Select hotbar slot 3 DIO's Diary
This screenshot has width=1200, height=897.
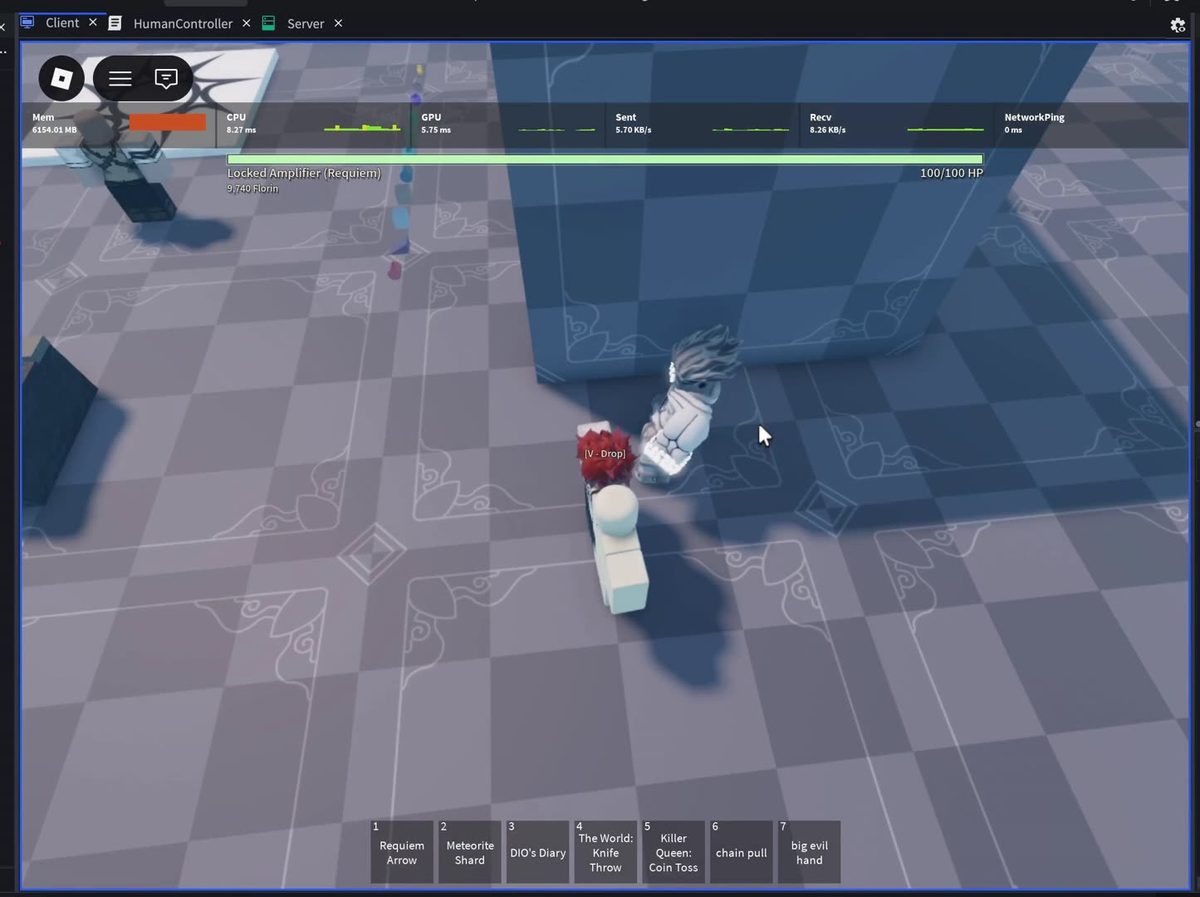pos(538,852)
